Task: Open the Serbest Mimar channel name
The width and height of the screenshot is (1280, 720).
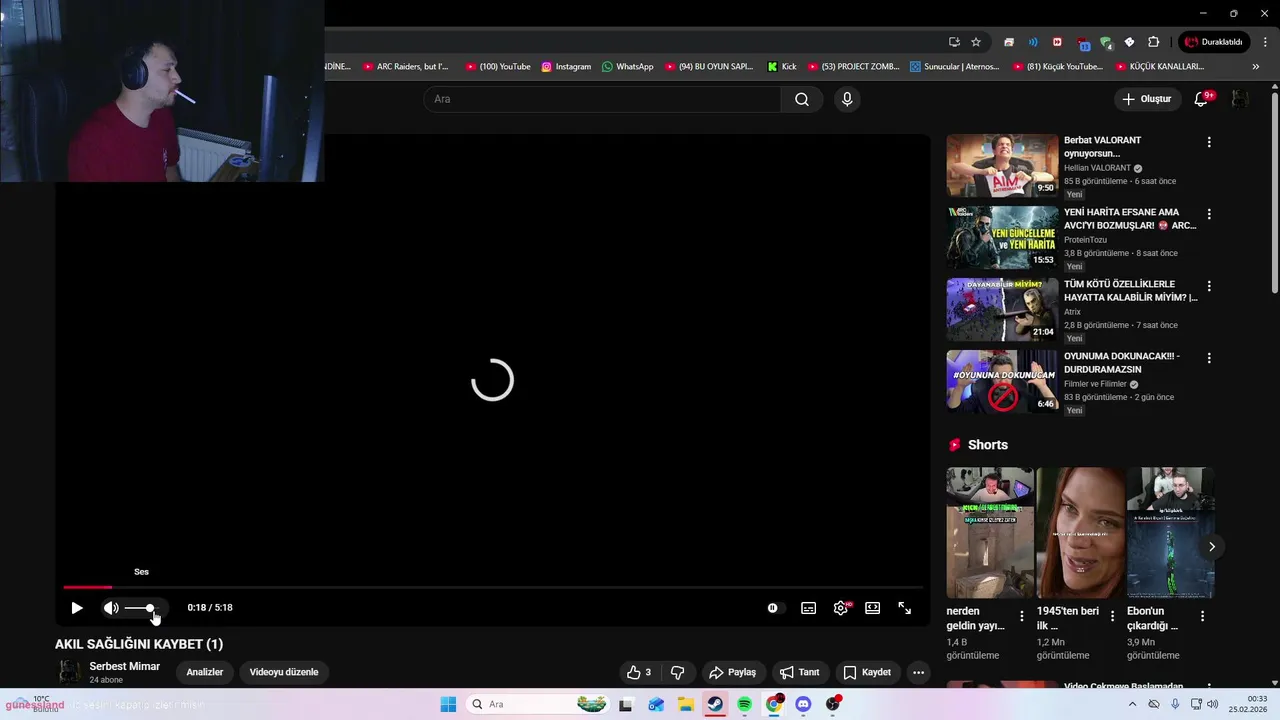Action: coord(125,666)
